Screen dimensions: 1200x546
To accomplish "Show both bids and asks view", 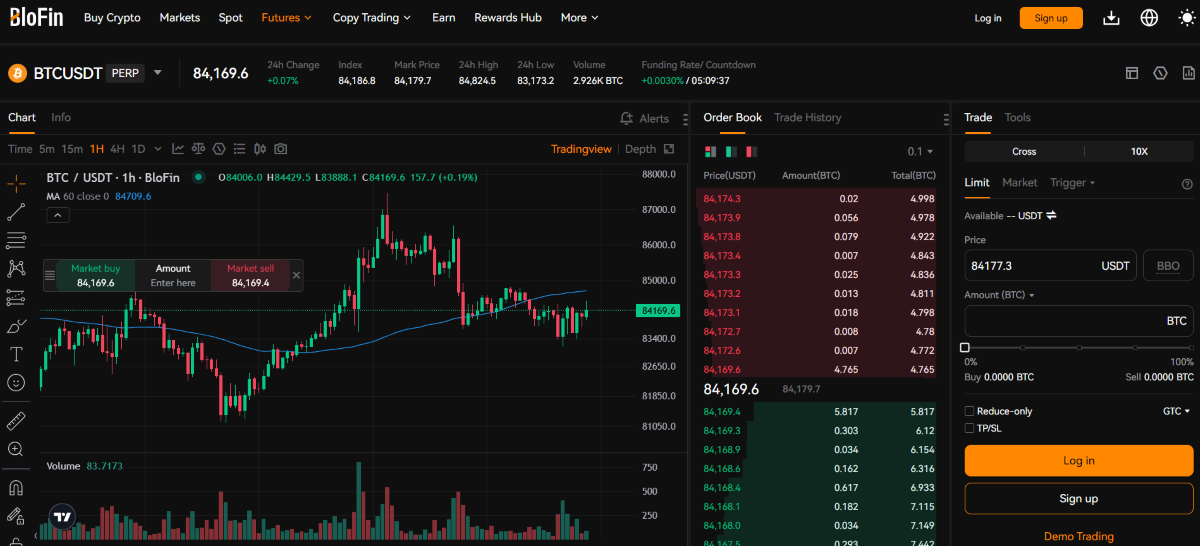I will (x=711, y=151).
